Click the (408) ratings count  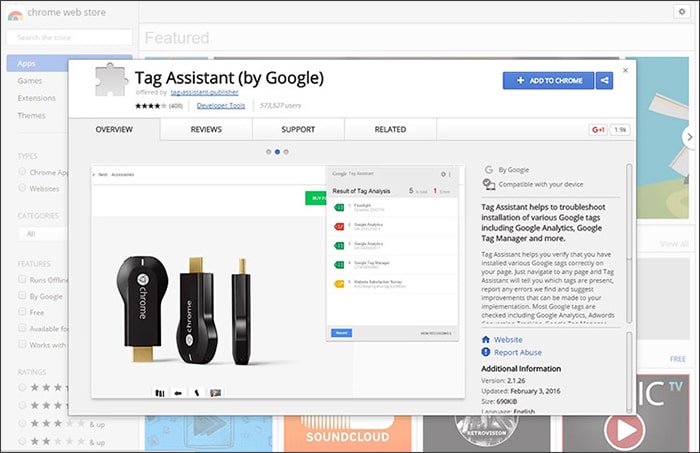[175, 106]
